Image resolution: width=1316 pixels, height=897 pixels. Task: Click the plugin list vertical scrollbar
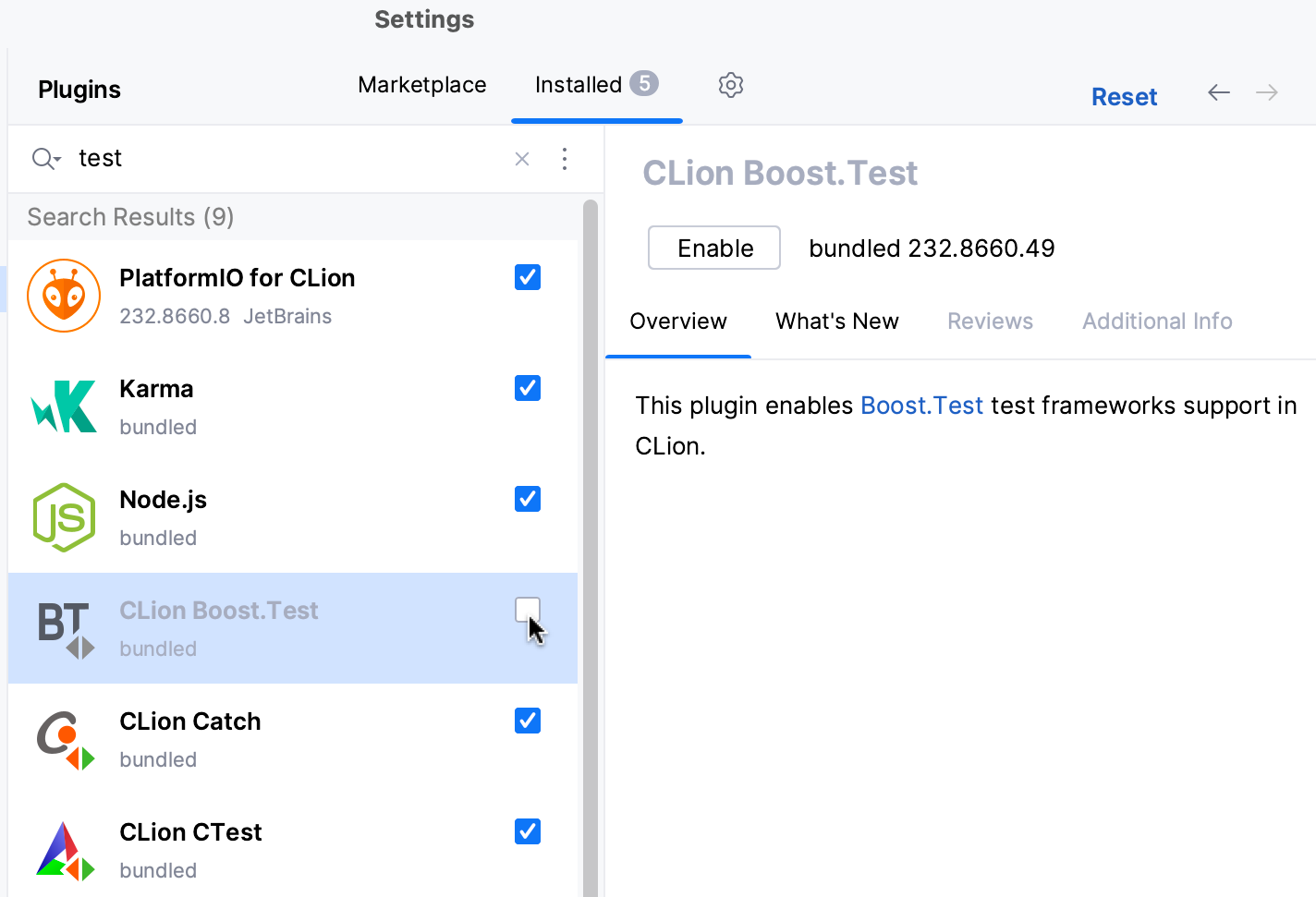(x=591, y=545)
